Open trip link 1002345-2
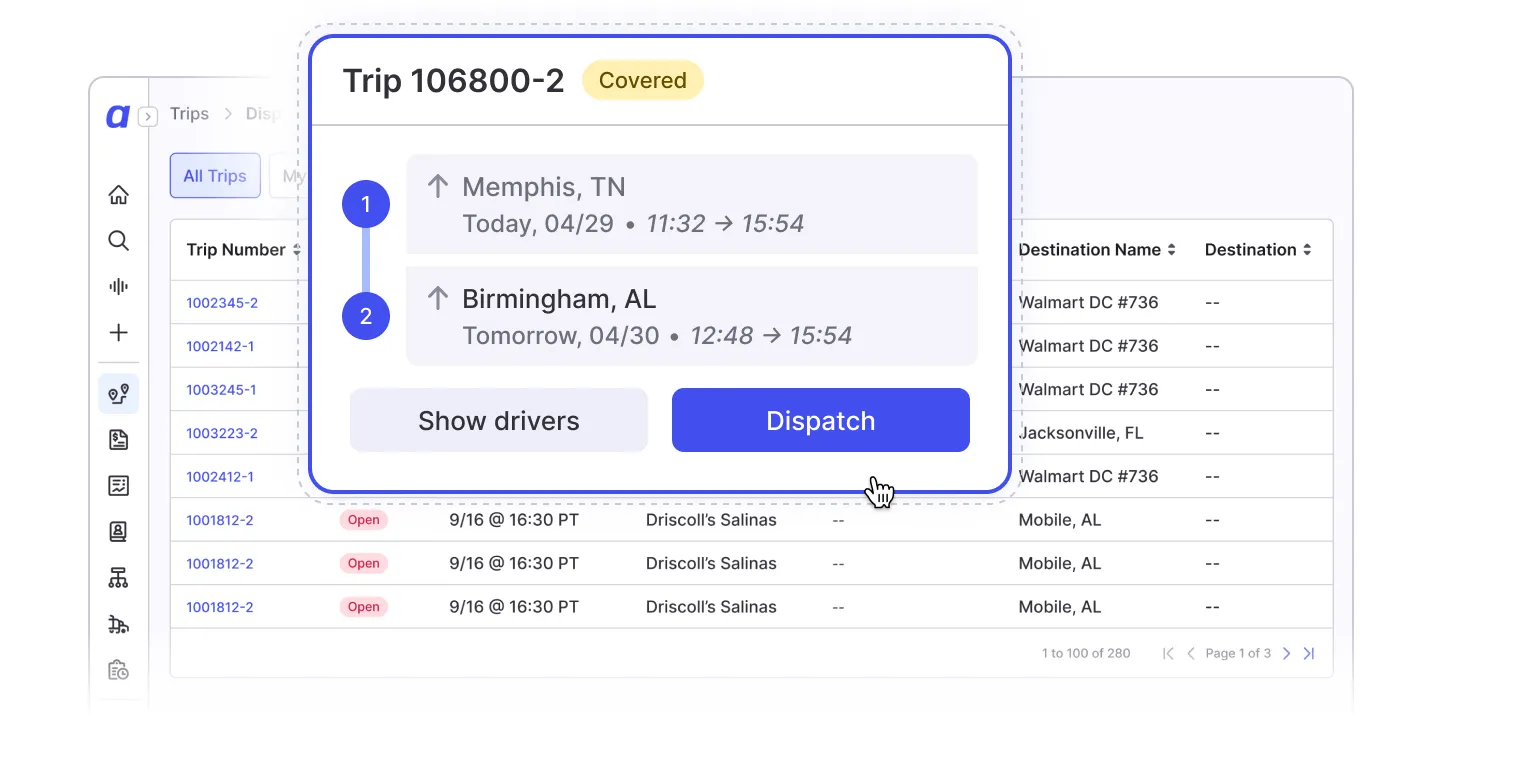 (x=222, y=303)
